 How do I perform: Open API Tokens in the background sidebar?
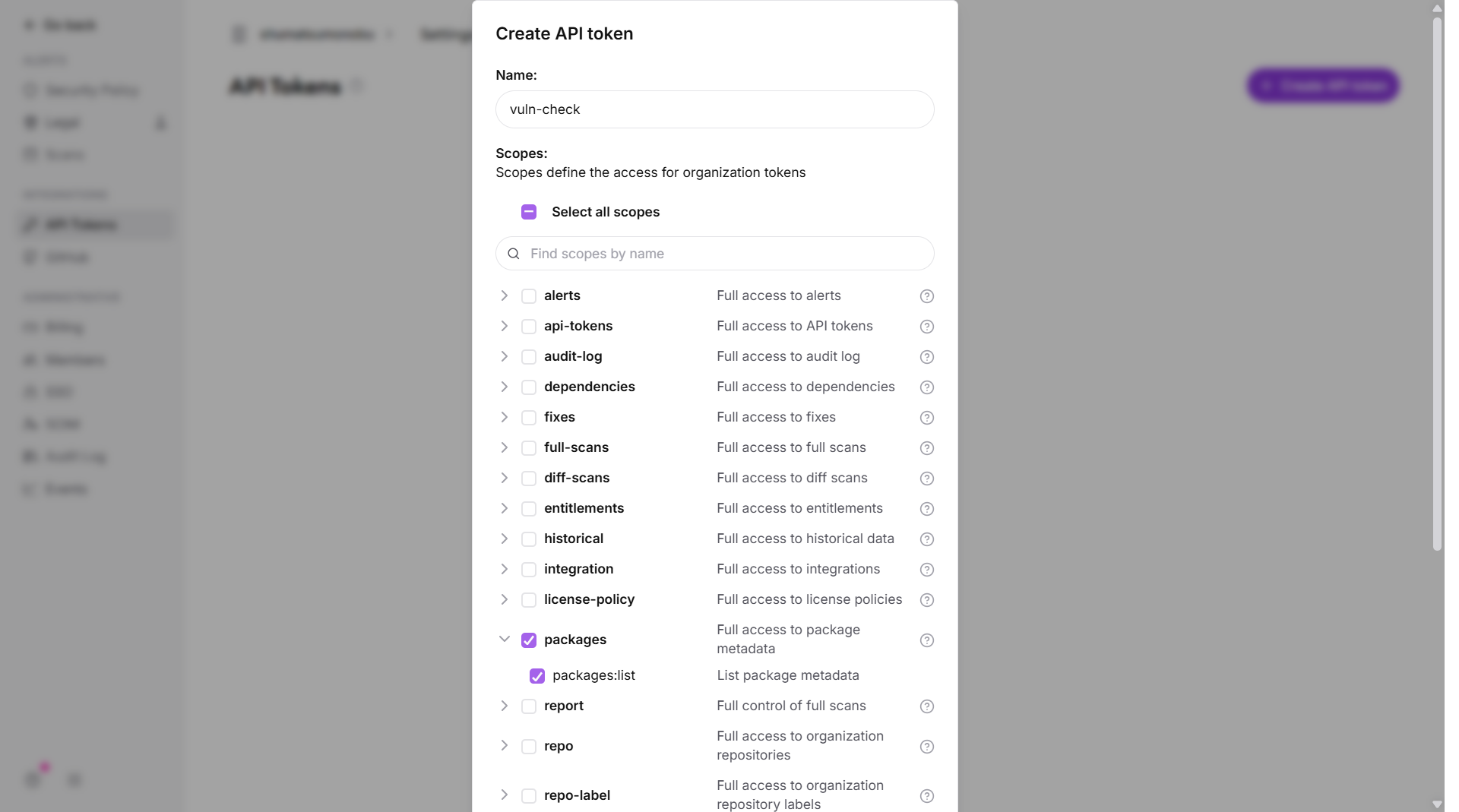click(x=96, y=225)
